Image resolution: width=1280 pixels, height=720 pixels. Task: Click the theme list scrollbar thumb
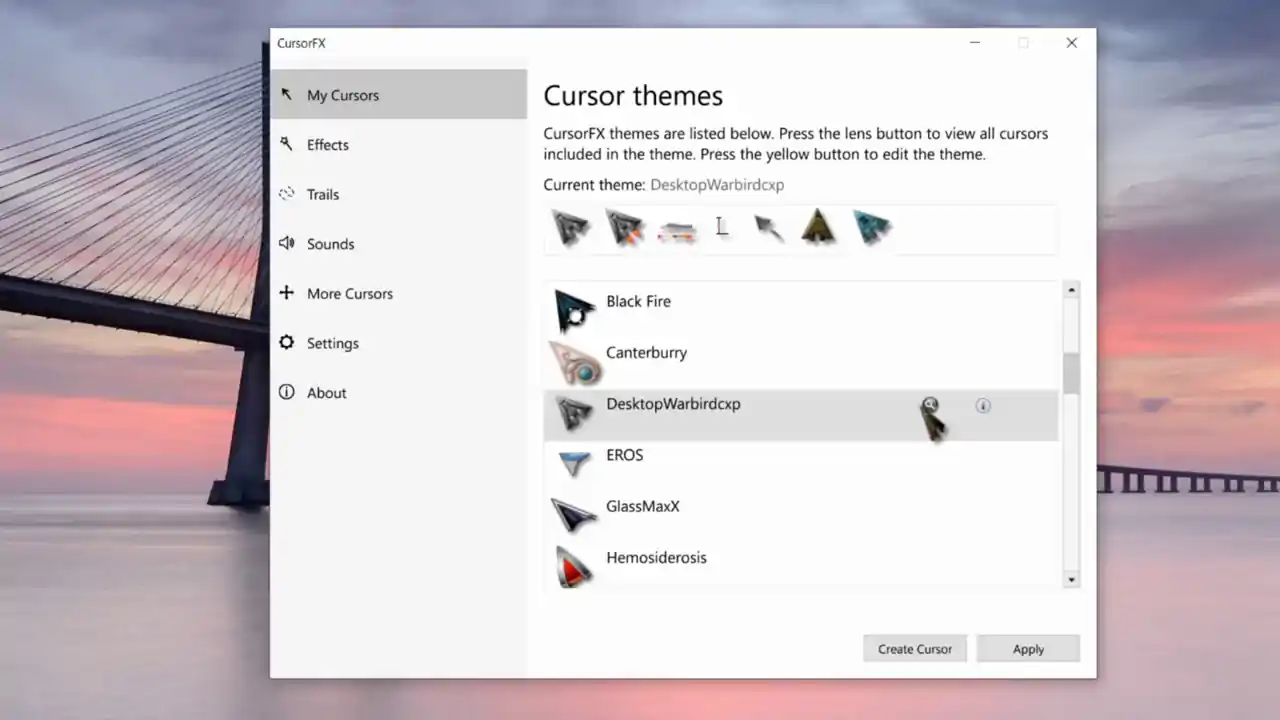pyautogui.click(x=1072, y=373)
